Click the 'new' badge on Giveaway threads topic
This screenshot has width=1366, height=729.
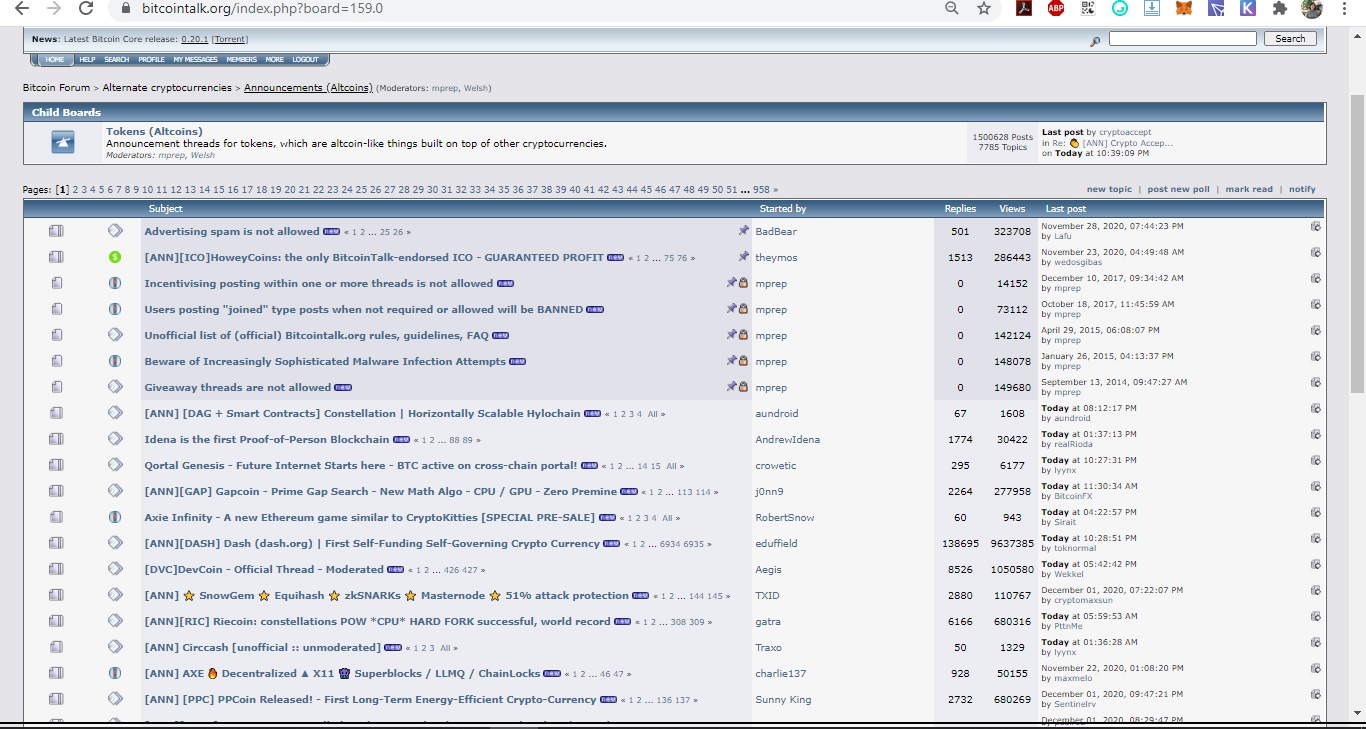point(343,388)
